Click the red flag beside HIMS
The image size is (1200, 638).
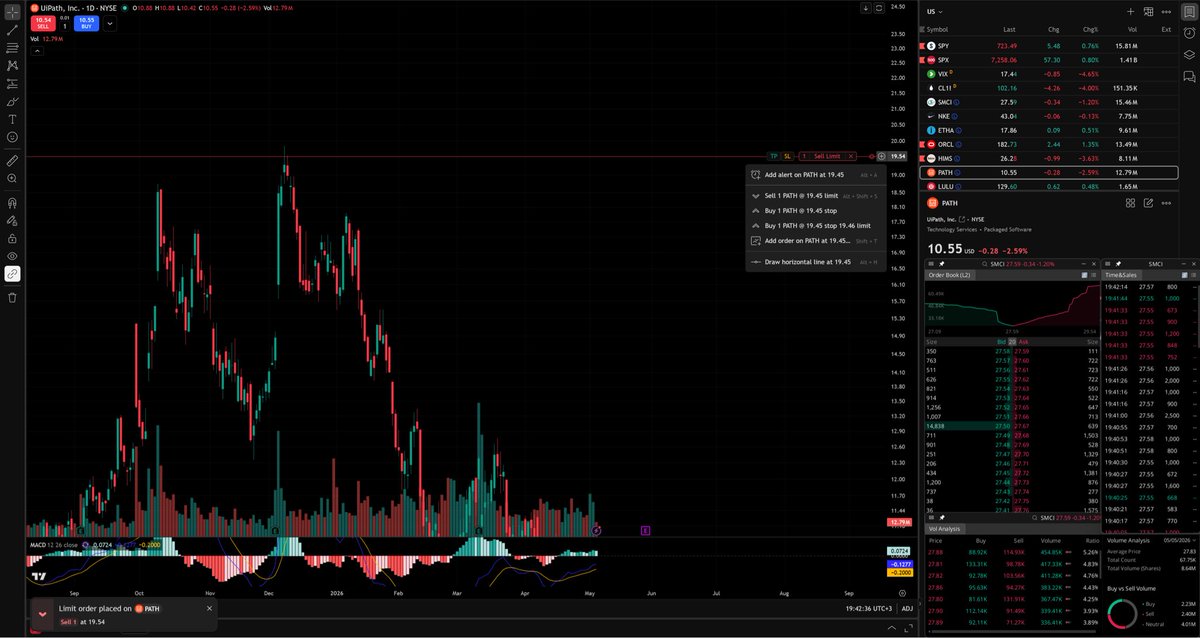[921, 158]
